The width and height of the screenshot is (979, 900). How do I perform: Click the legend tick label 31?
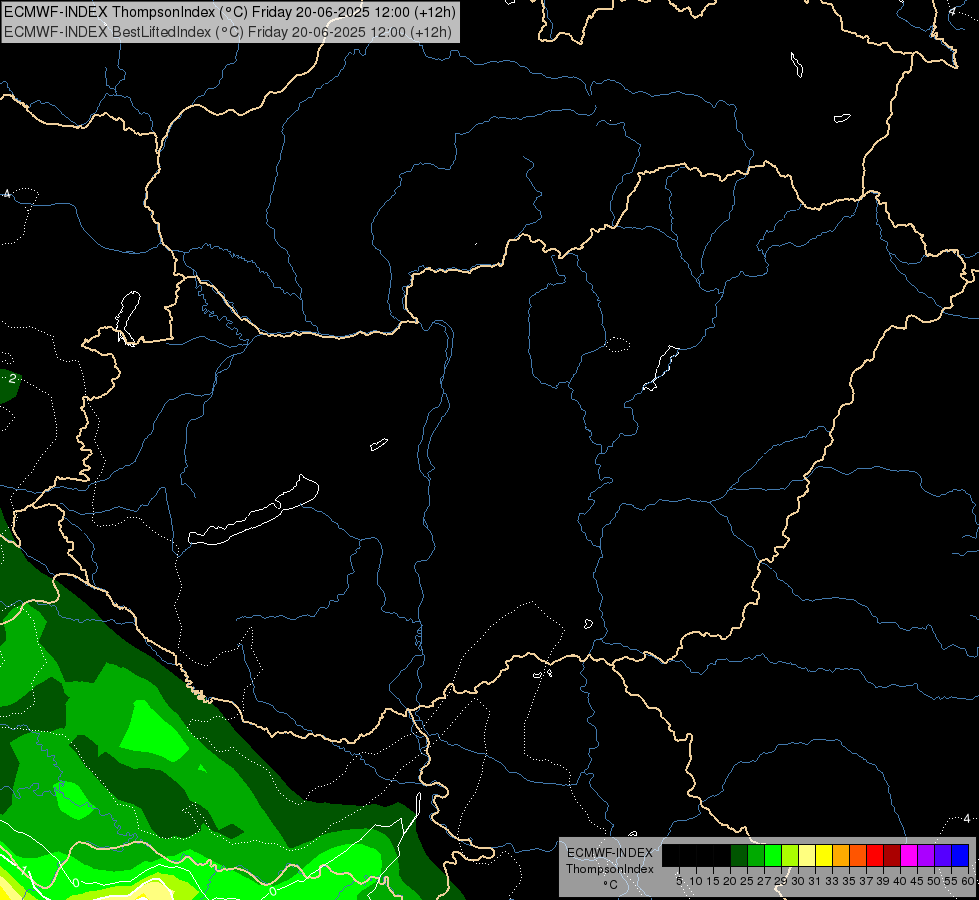815,881
